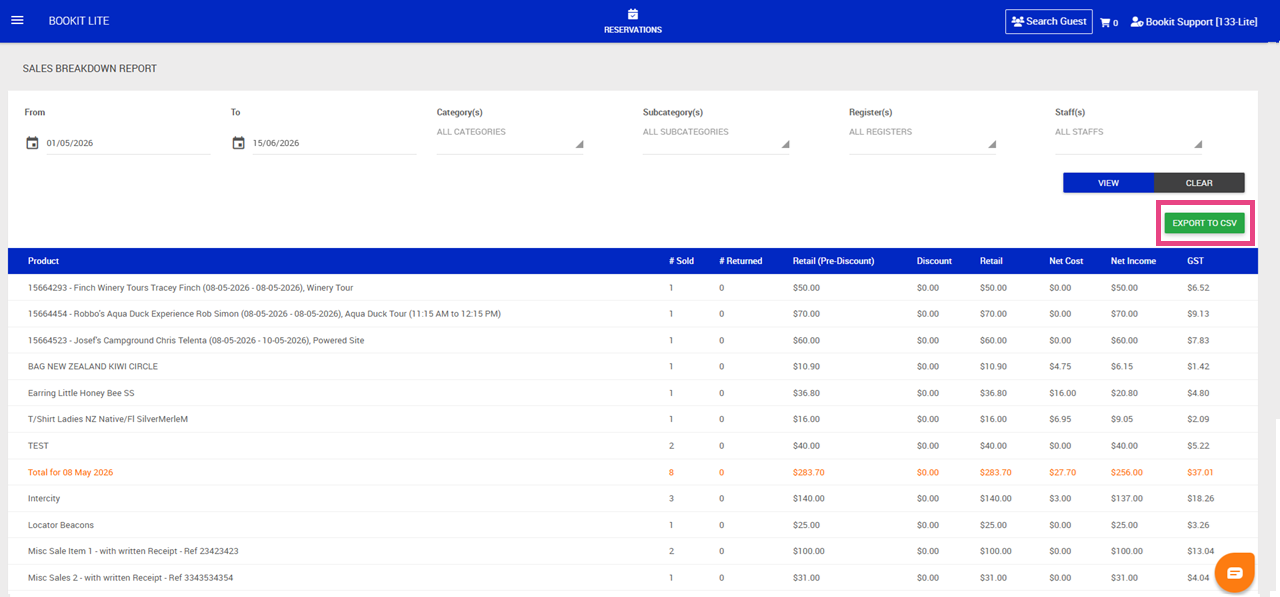The image size is (1280, 597).
Task: Select the Earring Little Honey Bee SS row
Action: click(x=632, y=393)
